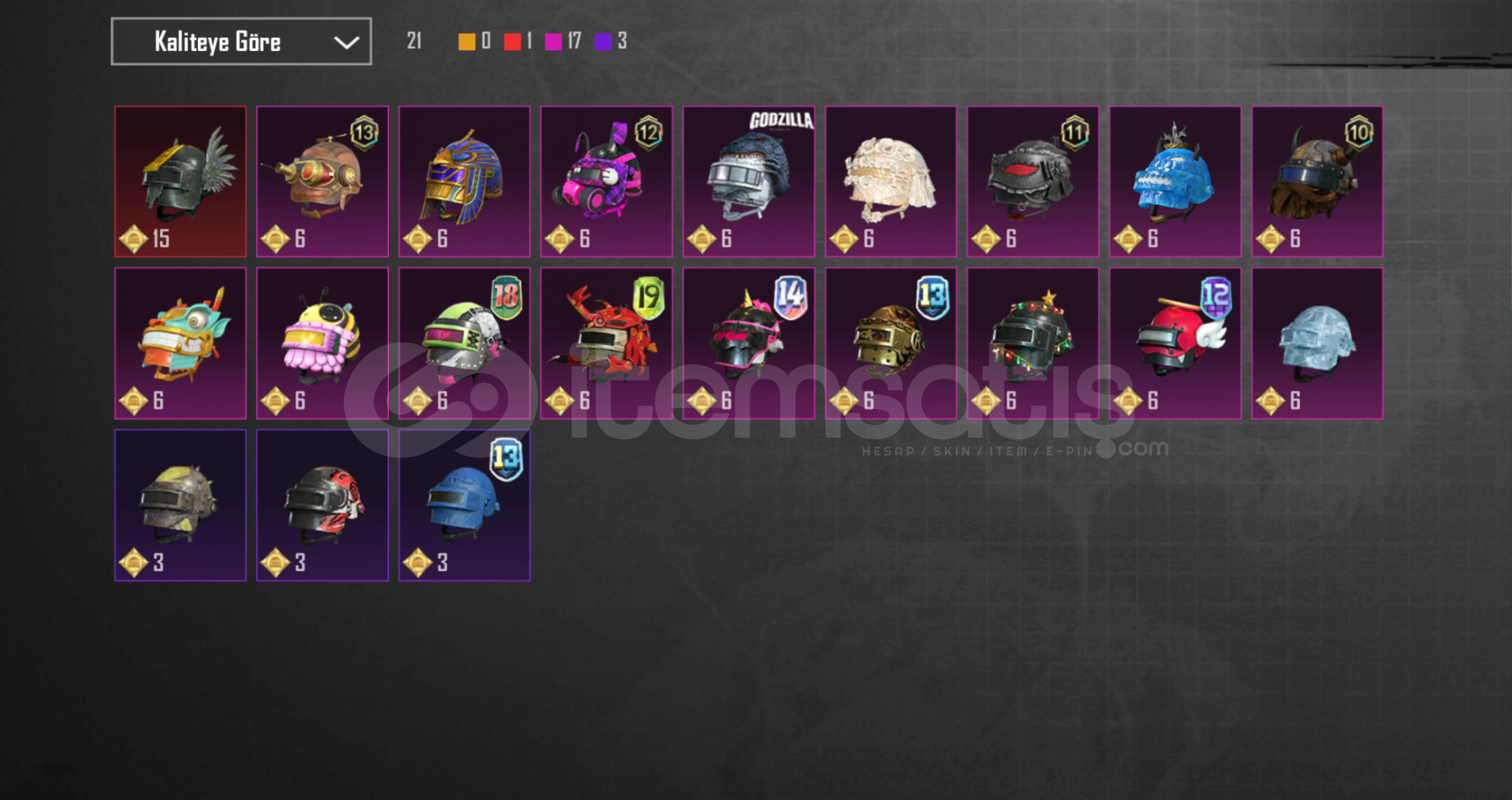Select the blue ice skull helmet
Viewport: 1512px width, 800px height.
1176,181
